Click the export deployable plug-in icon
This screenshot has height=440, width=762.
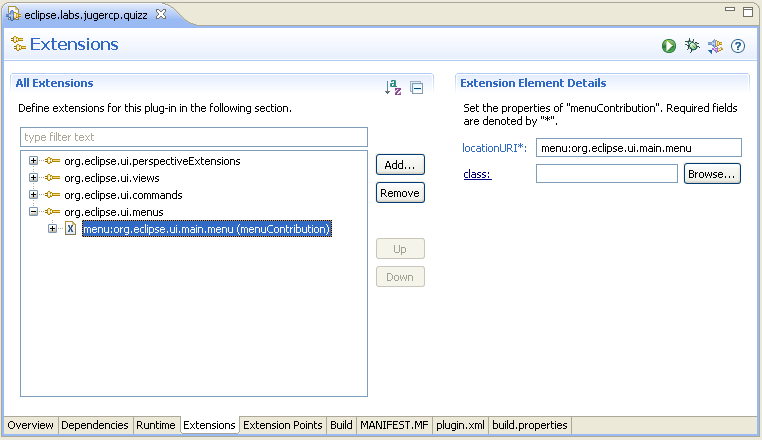pyautogui.click(x=715, y=46)
